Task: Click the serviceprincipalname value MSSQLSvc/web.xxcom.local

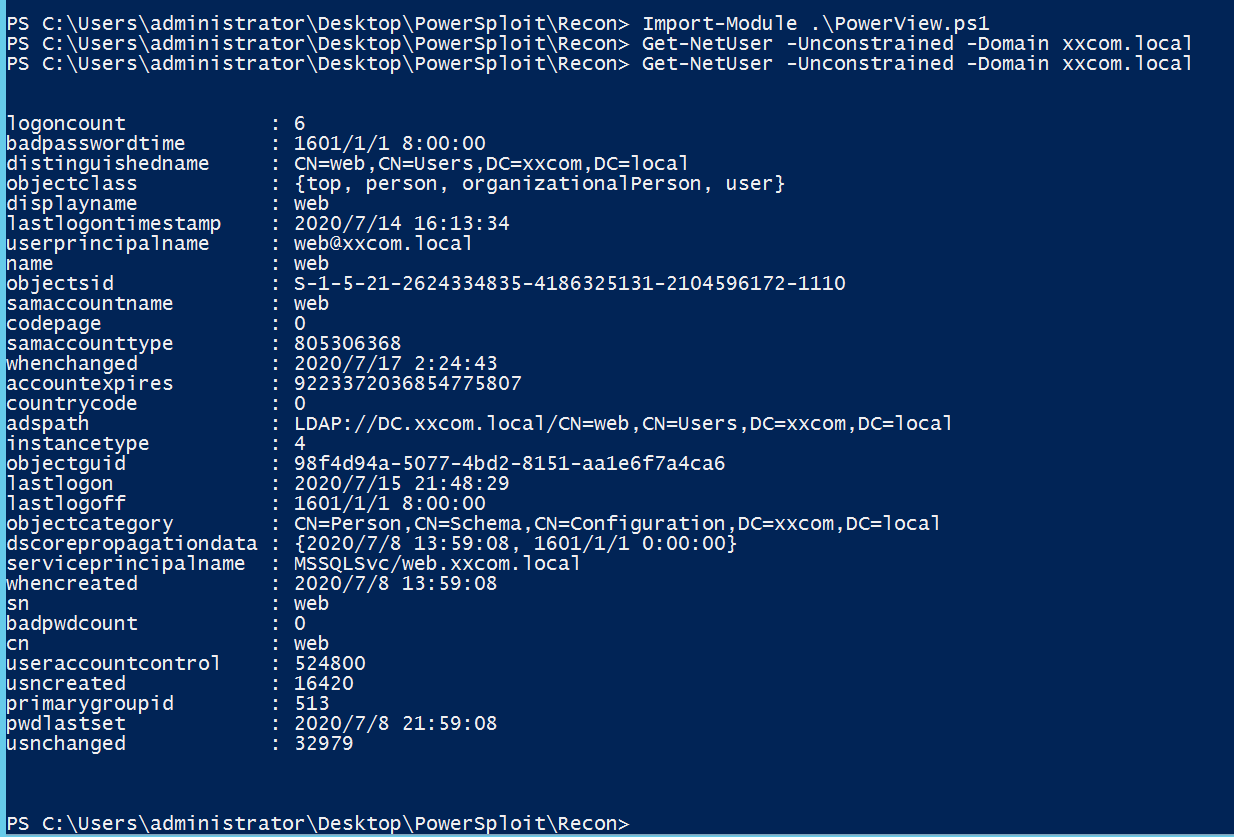Action: click(437, 564)
